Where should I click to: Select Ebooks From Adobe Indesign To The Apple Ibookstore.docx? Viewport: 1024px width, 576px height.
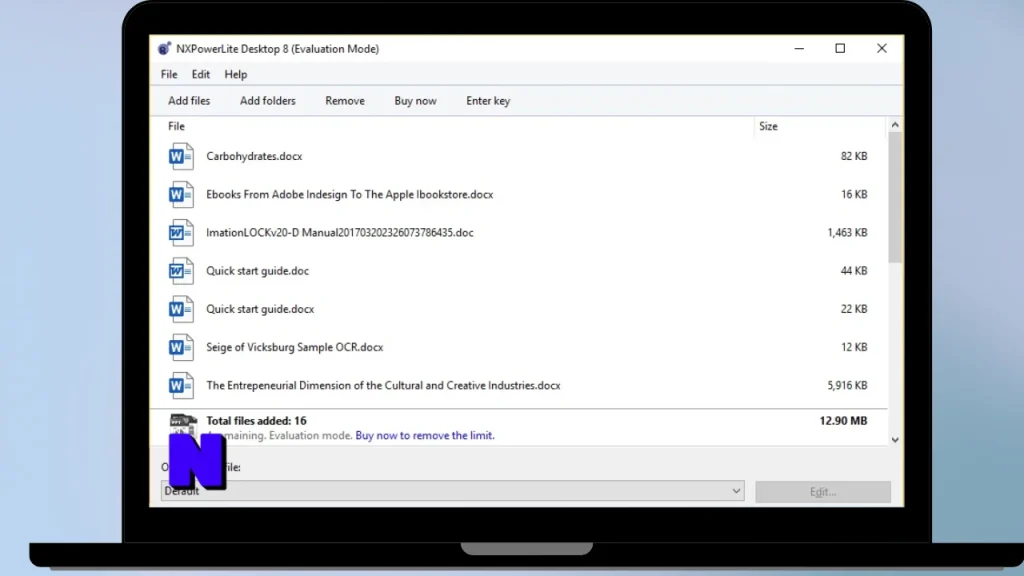coord(349,195)
